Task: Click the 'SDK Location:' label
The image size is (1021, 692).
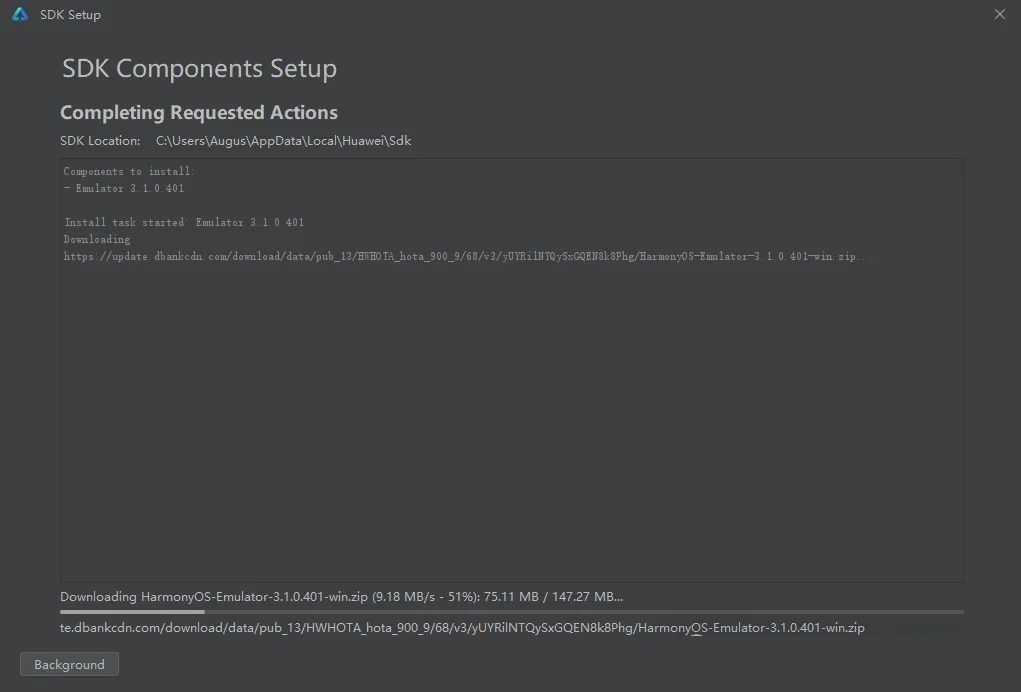Action: click(x=100, y=141)
